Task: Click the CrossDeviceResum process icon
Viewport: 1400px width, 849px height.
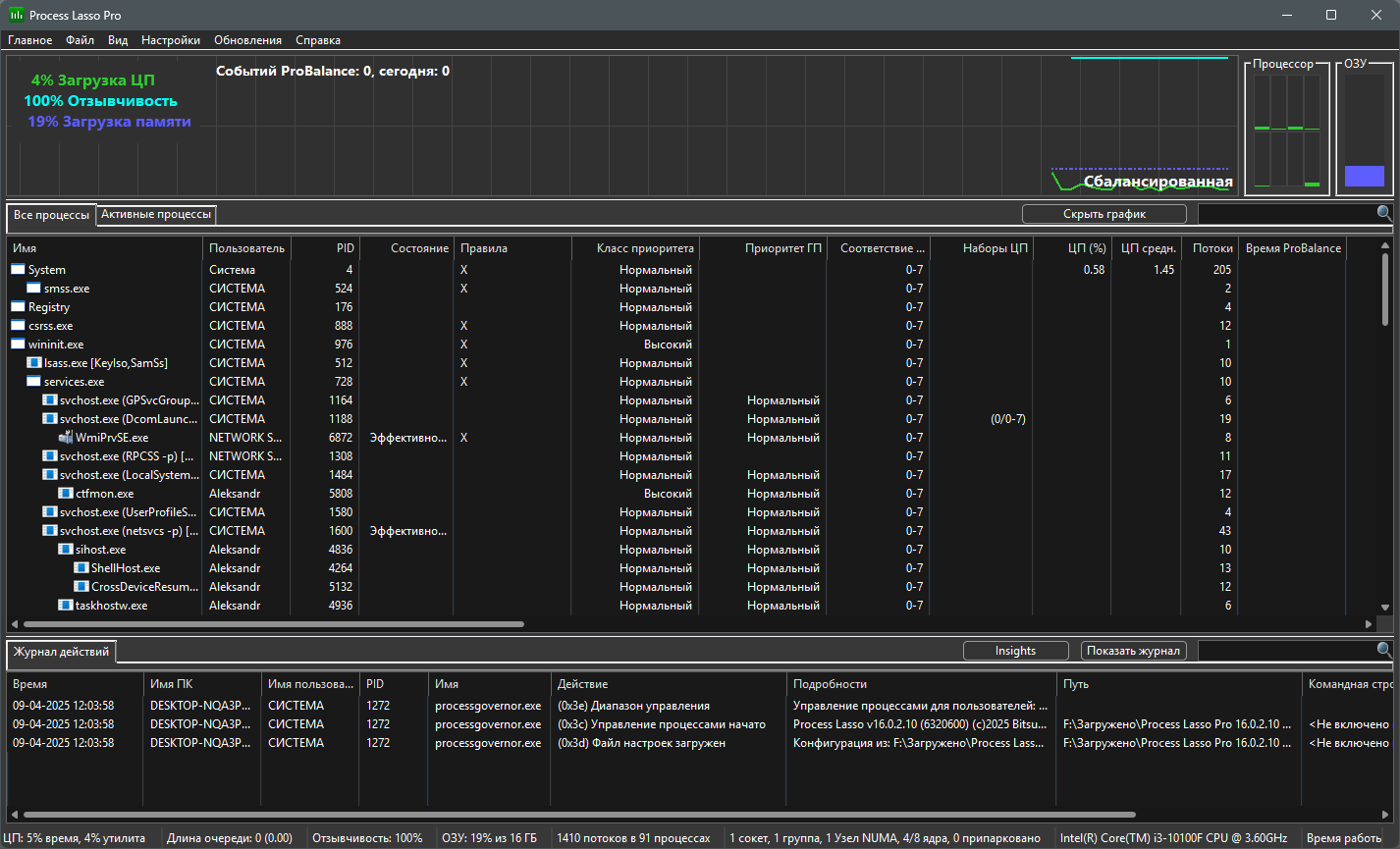Action: [x=81, y=587]
